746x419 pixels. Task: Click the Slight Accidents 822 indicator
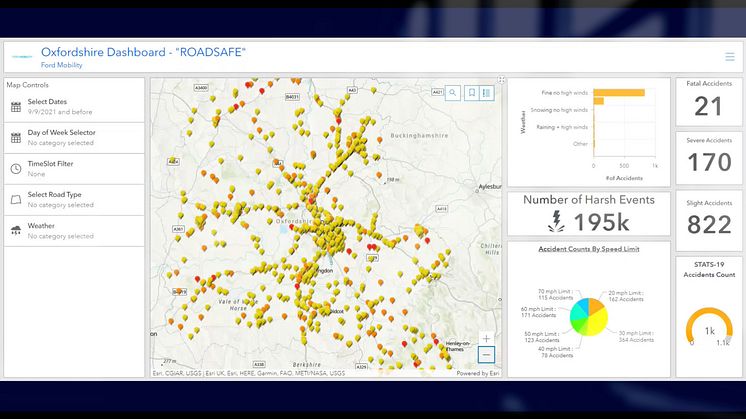click(x=709, y=221)
